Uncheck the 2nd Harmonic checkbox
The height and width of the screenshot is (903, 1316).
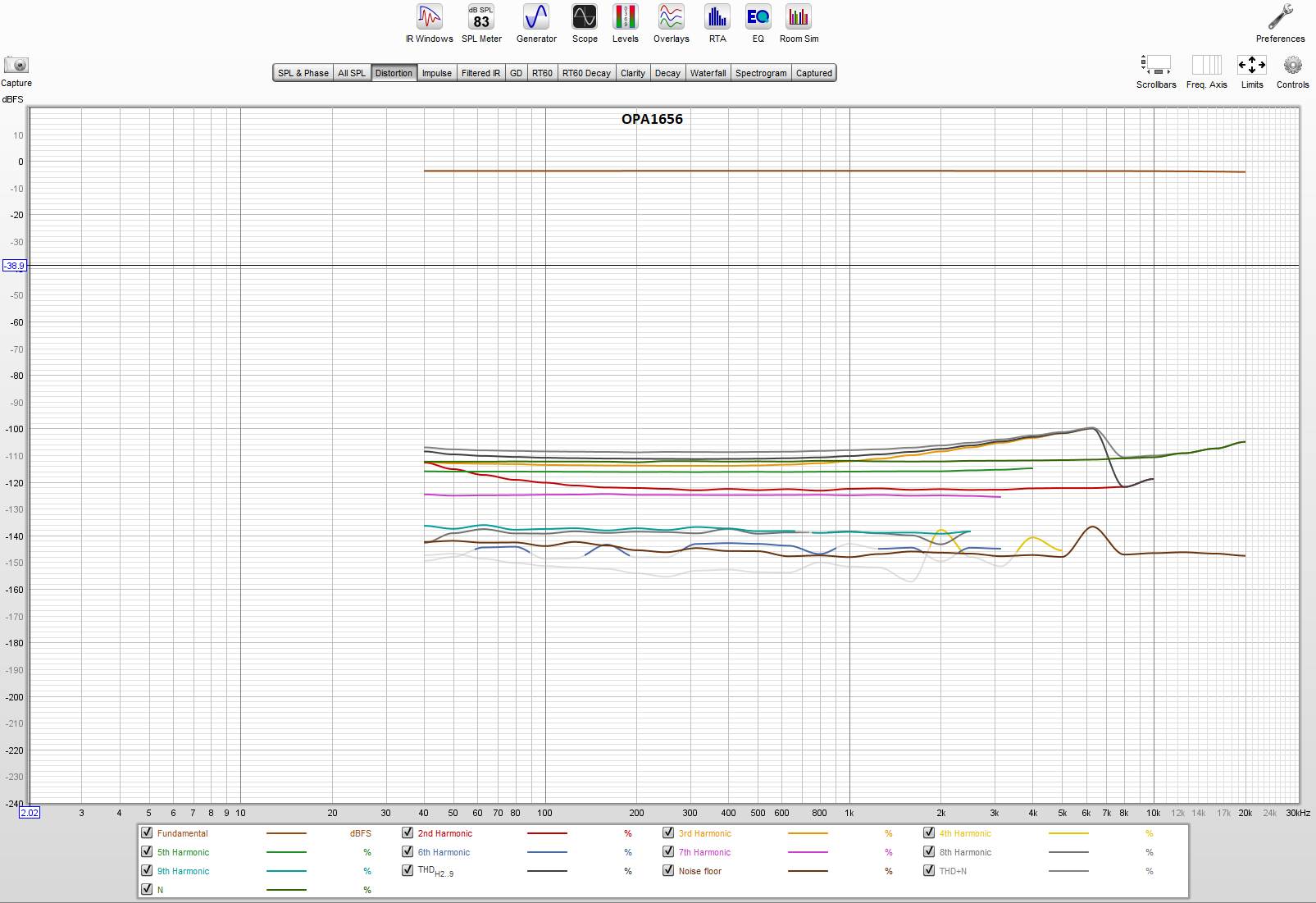(x=408, y=832)
